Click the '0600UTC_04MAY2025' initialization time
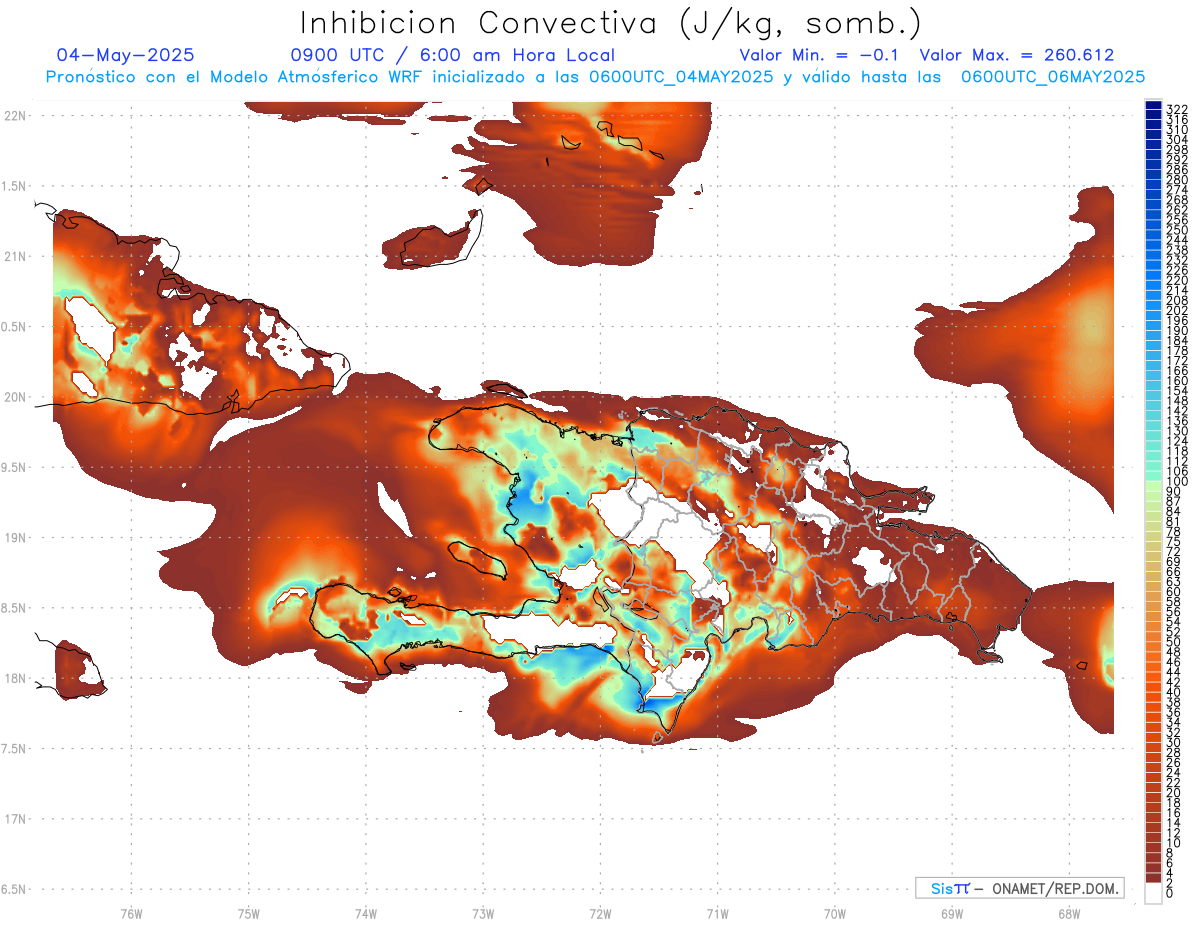Viewport: 1200px width, 927px height. click(x=681, y=76)
